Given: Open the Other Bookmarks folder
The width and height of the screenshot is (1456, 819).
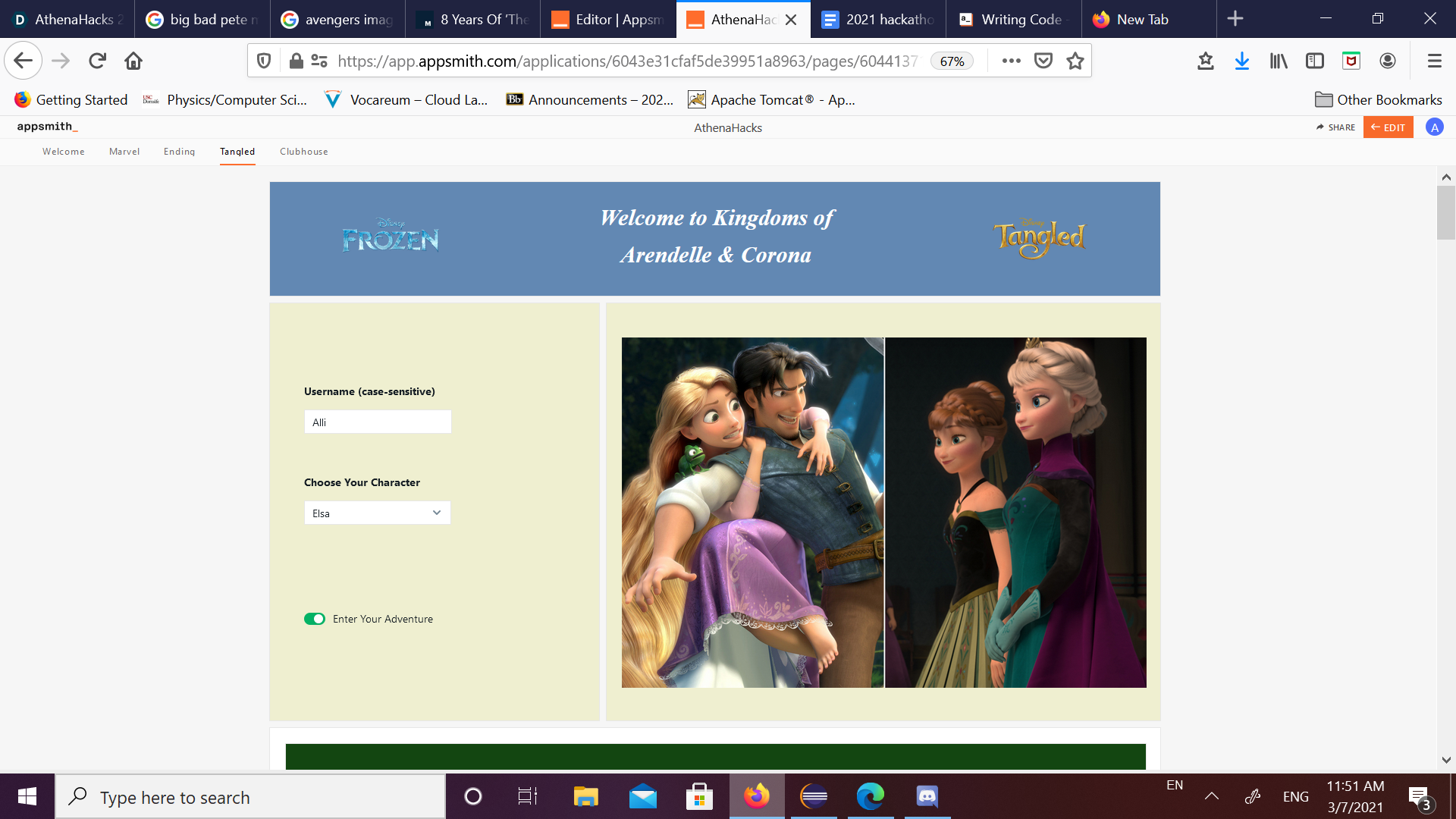Looking at the screenshot, I should coord(1378,99).
